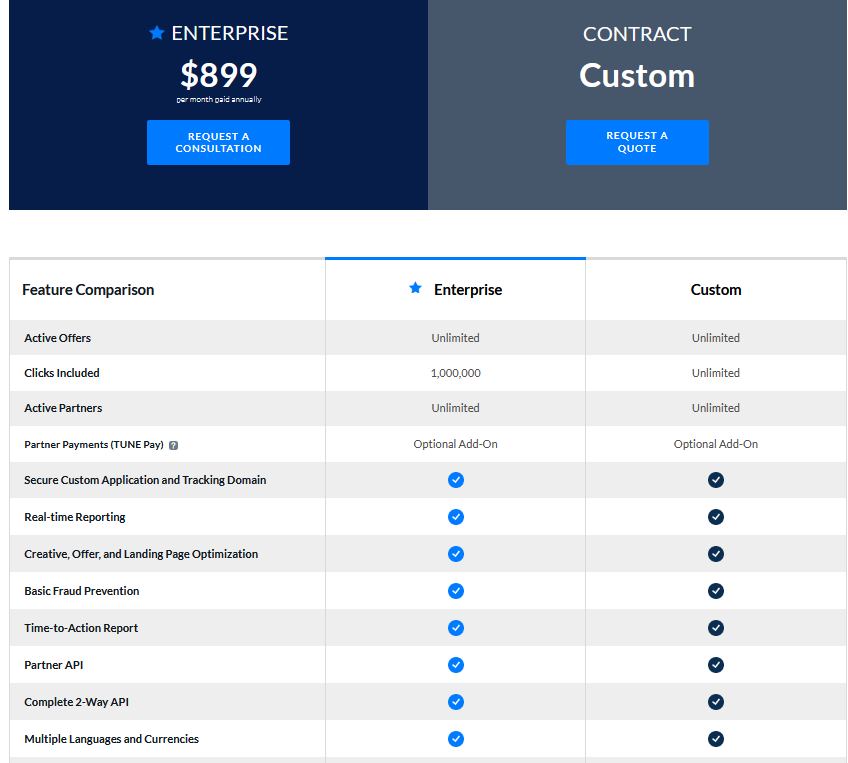Click the TUNE Pay help question icon
Image resolution: width=848 pixels, height=763 pixels.
click(174, 445)
